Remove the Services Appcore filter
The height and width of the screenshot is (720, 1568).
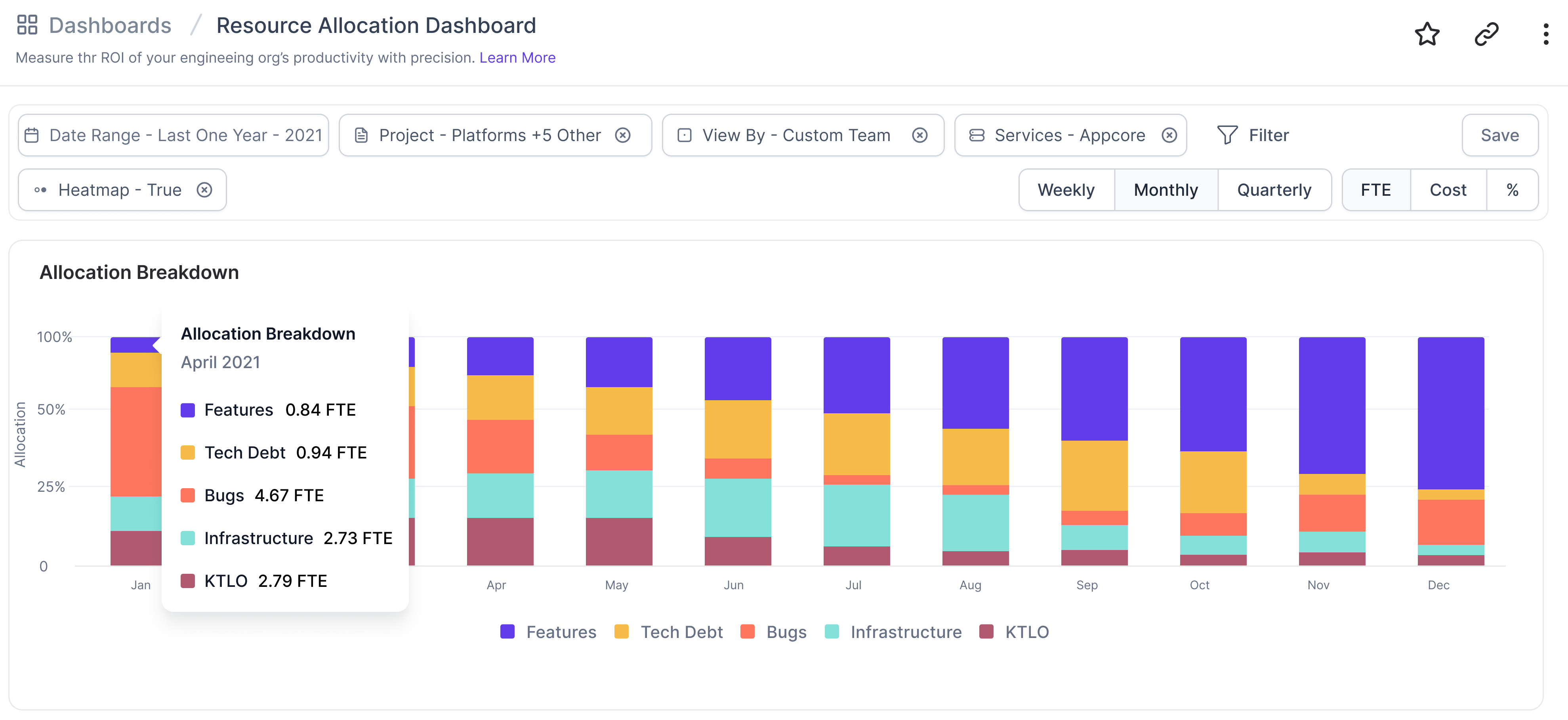1169,135
